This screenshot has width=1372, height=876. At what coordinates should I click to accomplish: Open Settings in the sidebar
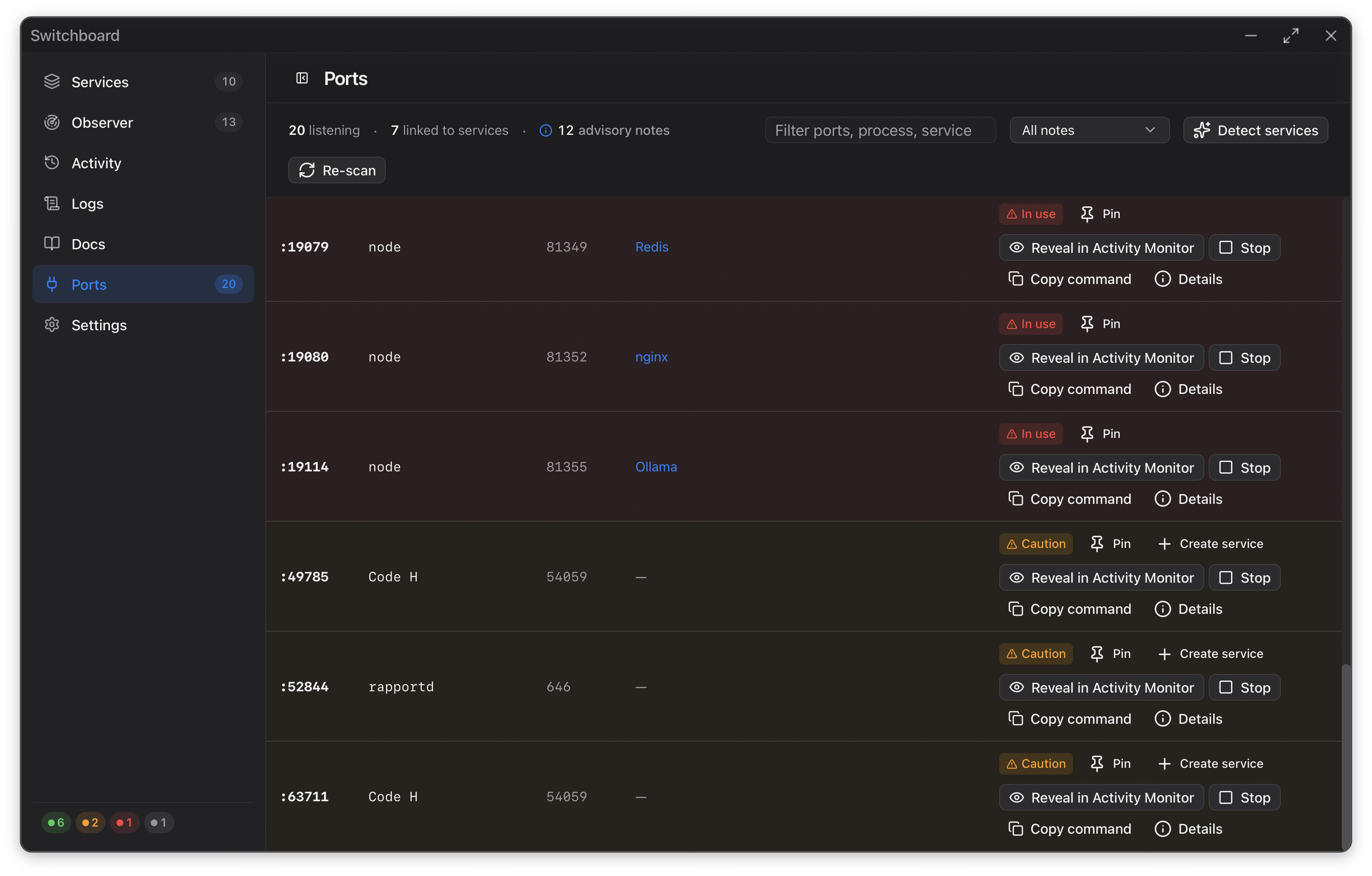coord(143,324)
